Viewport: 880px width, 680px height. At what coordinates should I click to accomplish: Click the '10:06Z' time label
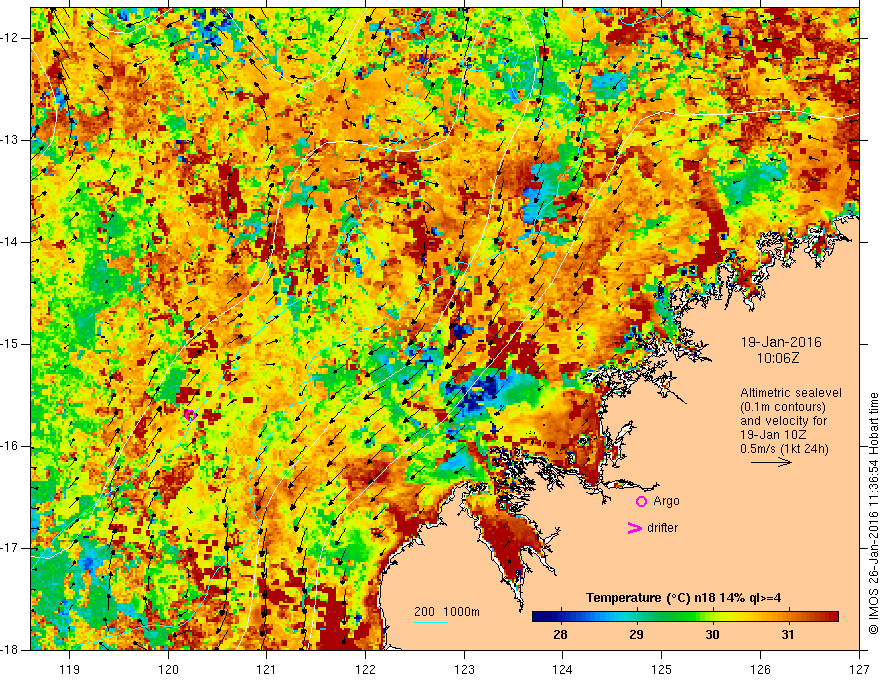(x=777, y=358)
